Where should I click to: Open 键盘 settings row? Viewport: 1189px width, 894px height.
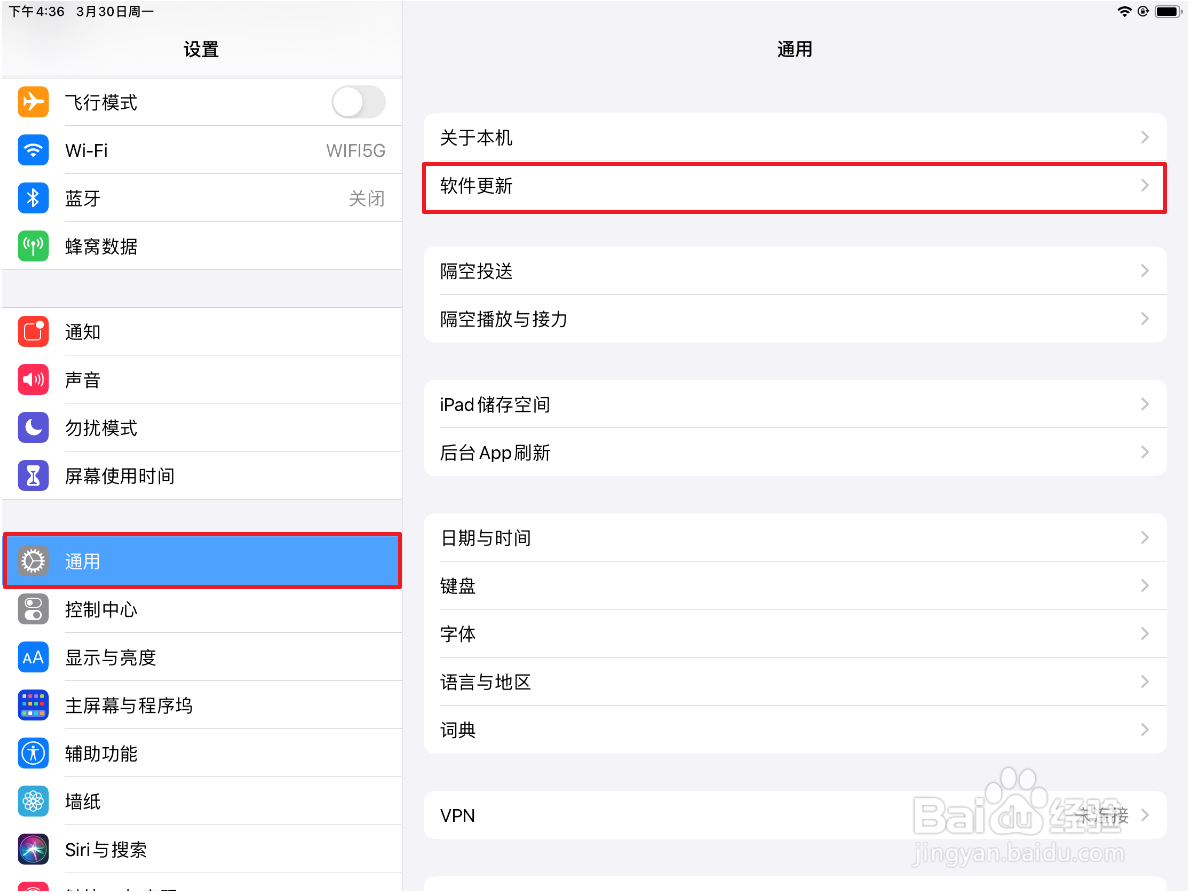(x=794, y=586)
